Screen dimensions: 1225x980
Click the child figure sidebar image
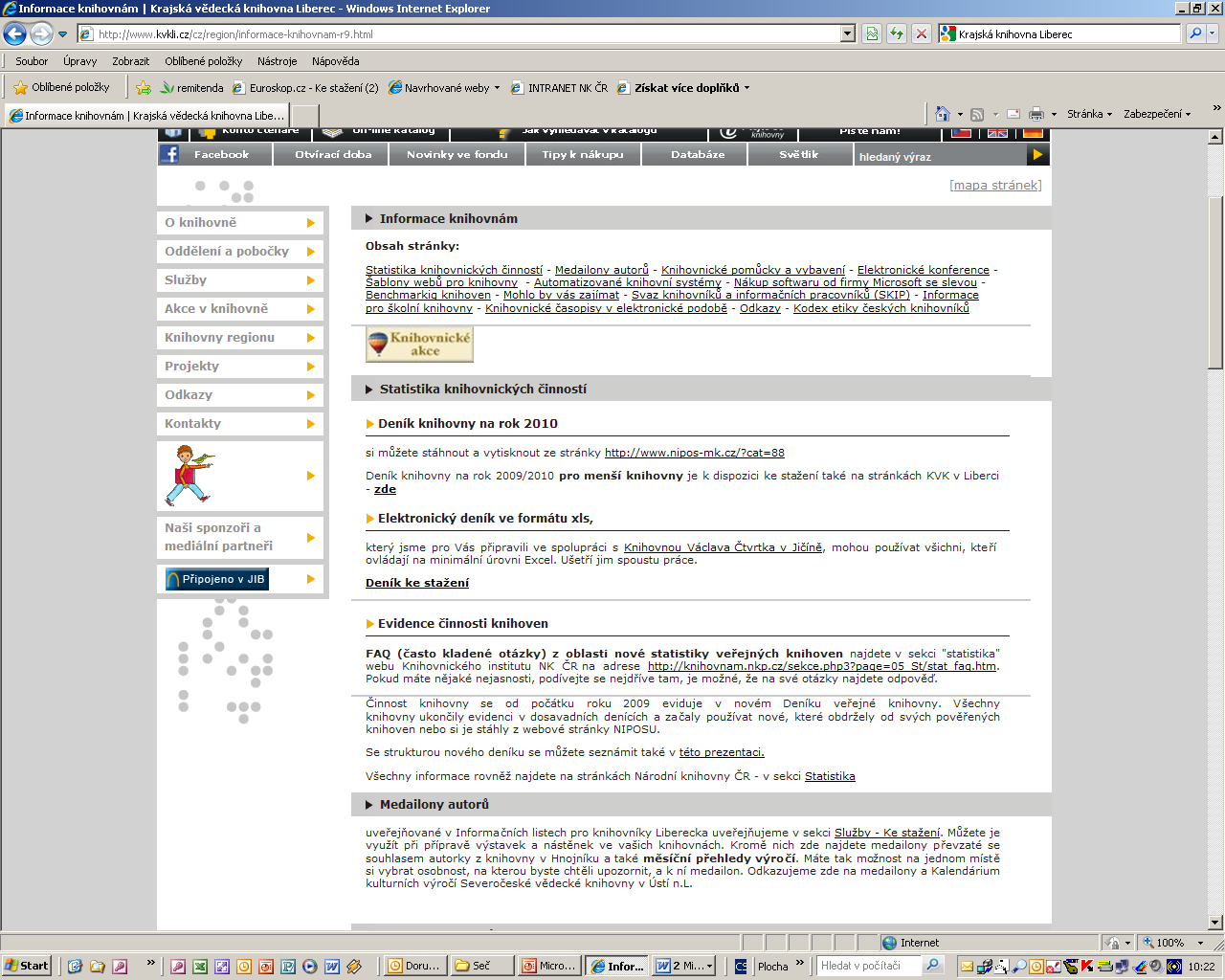[189, 475]
